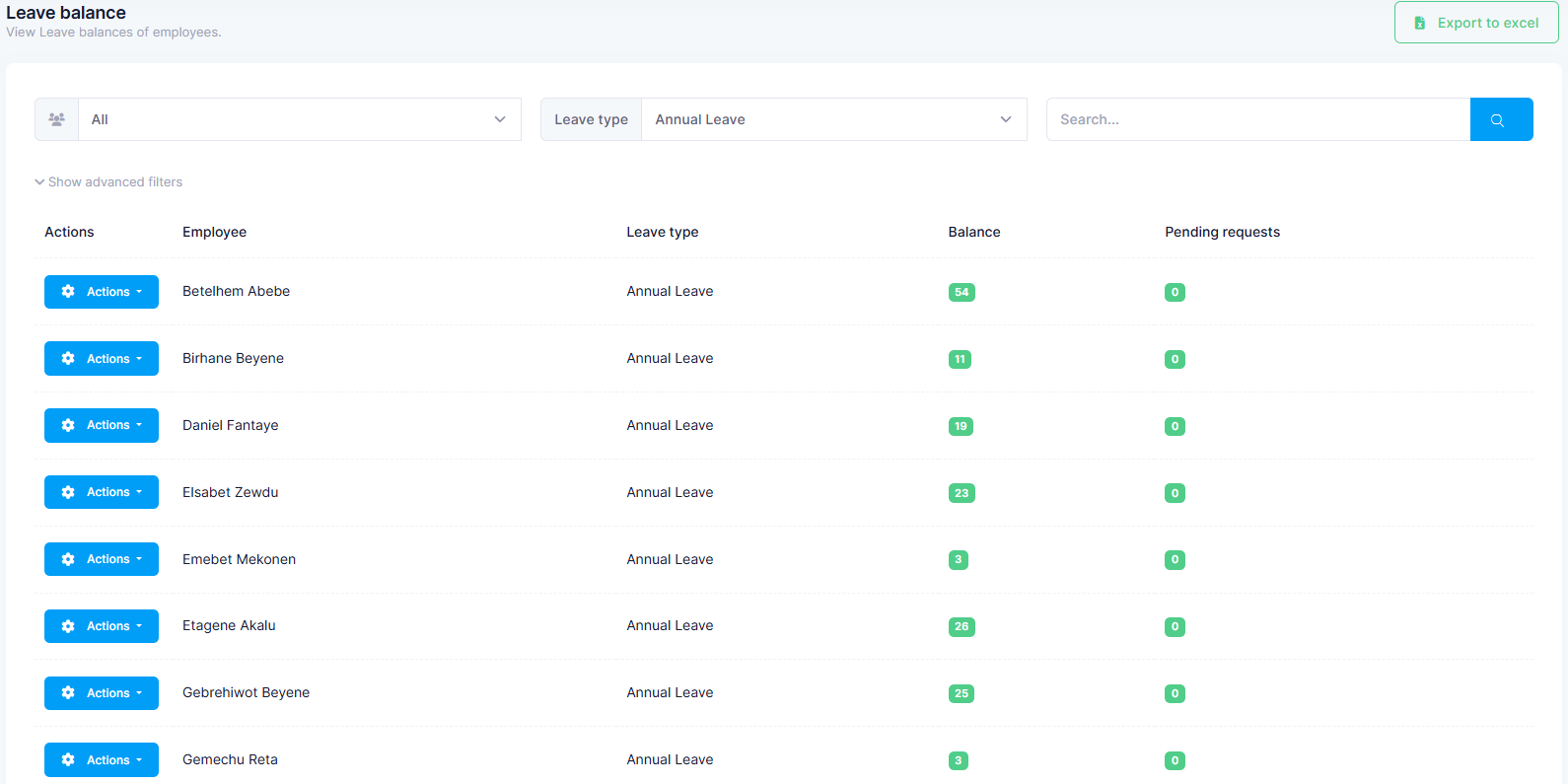Open the All employees filter dropdown
1568x784 pixels.
[299, 119]
